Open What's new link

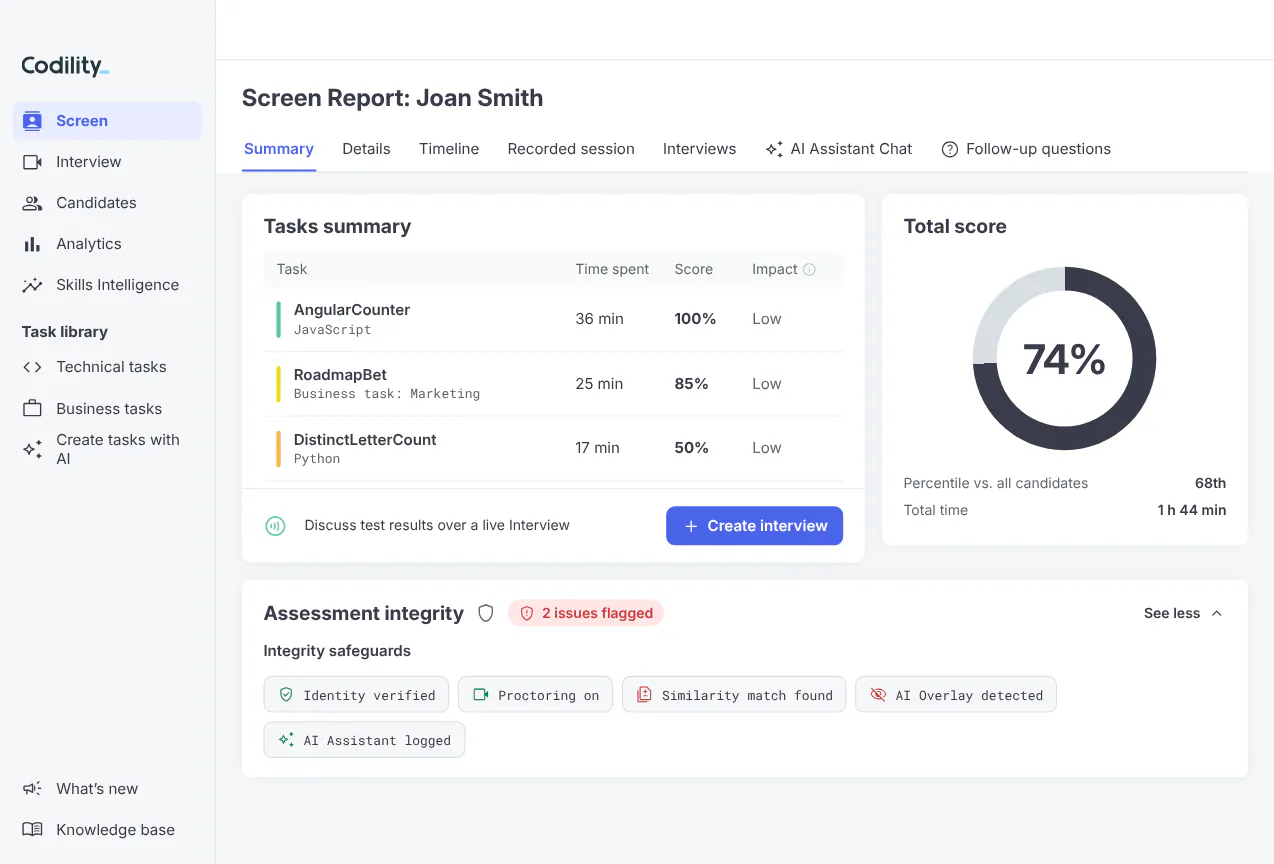point(107,789)
